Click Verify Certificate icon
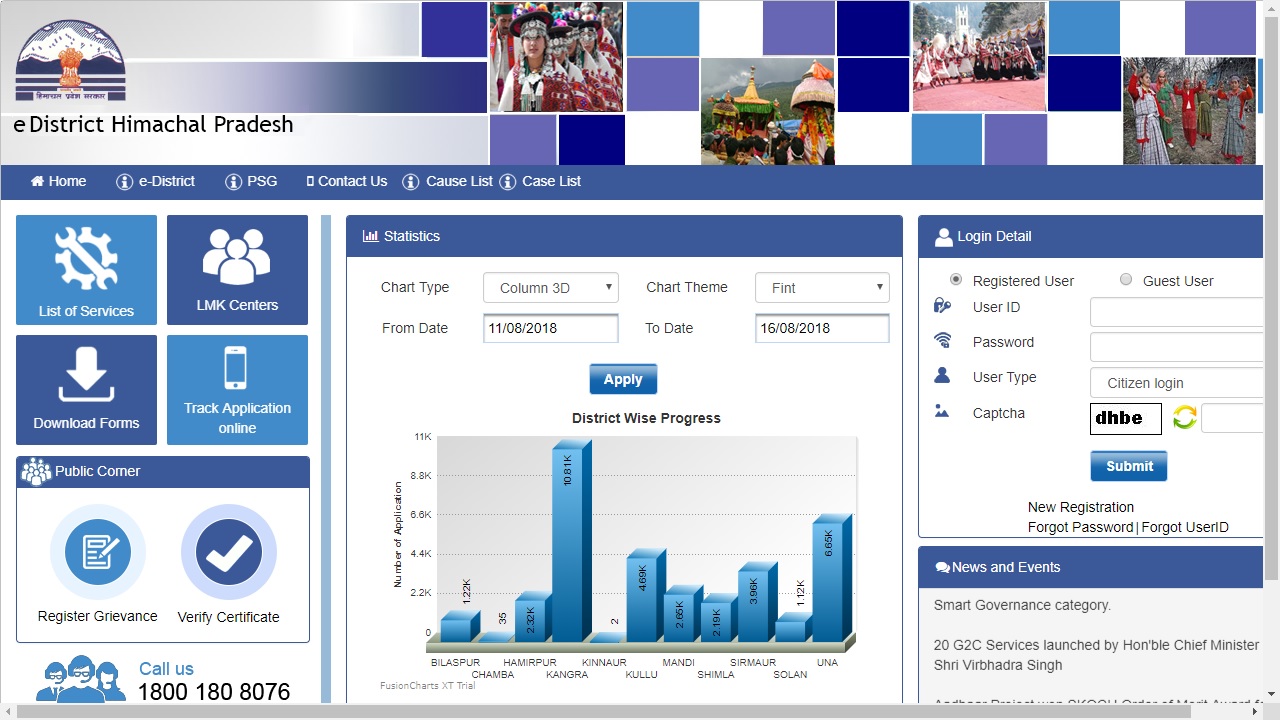This screenshot has width=1280, height=720. [x=228, y=553]
